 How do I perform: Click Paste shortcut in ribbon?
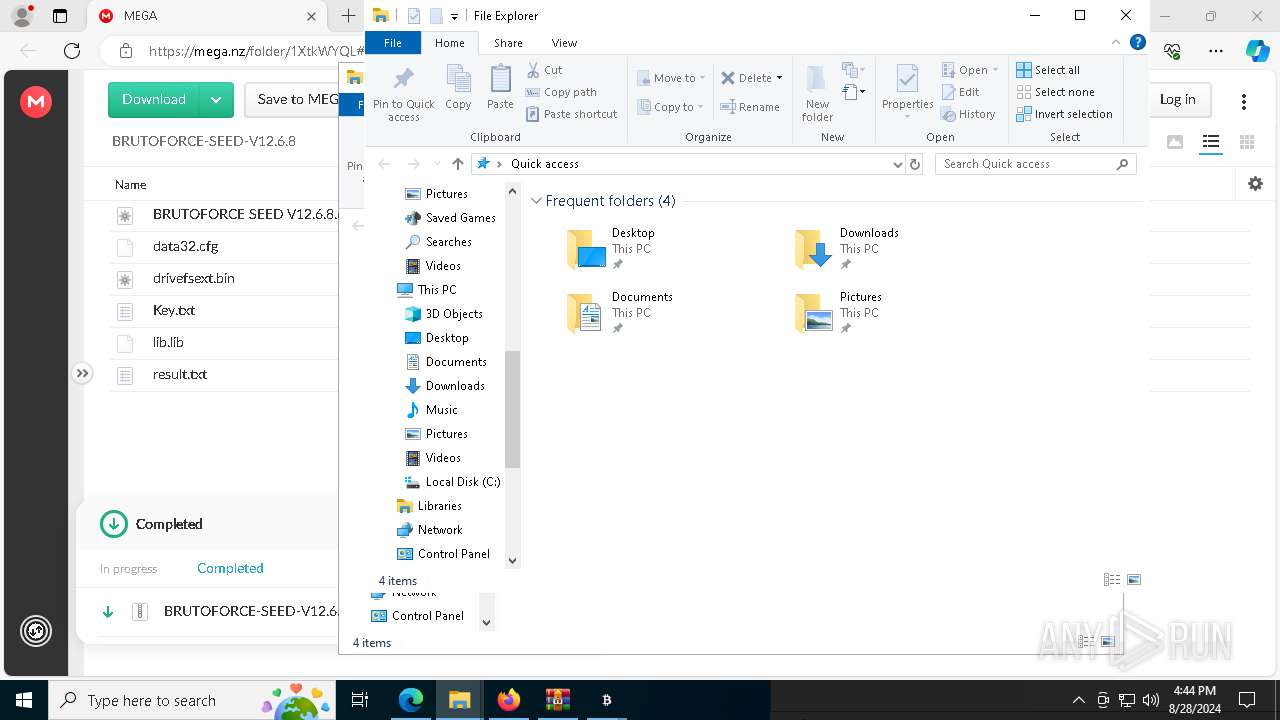(x=572, y=114)
